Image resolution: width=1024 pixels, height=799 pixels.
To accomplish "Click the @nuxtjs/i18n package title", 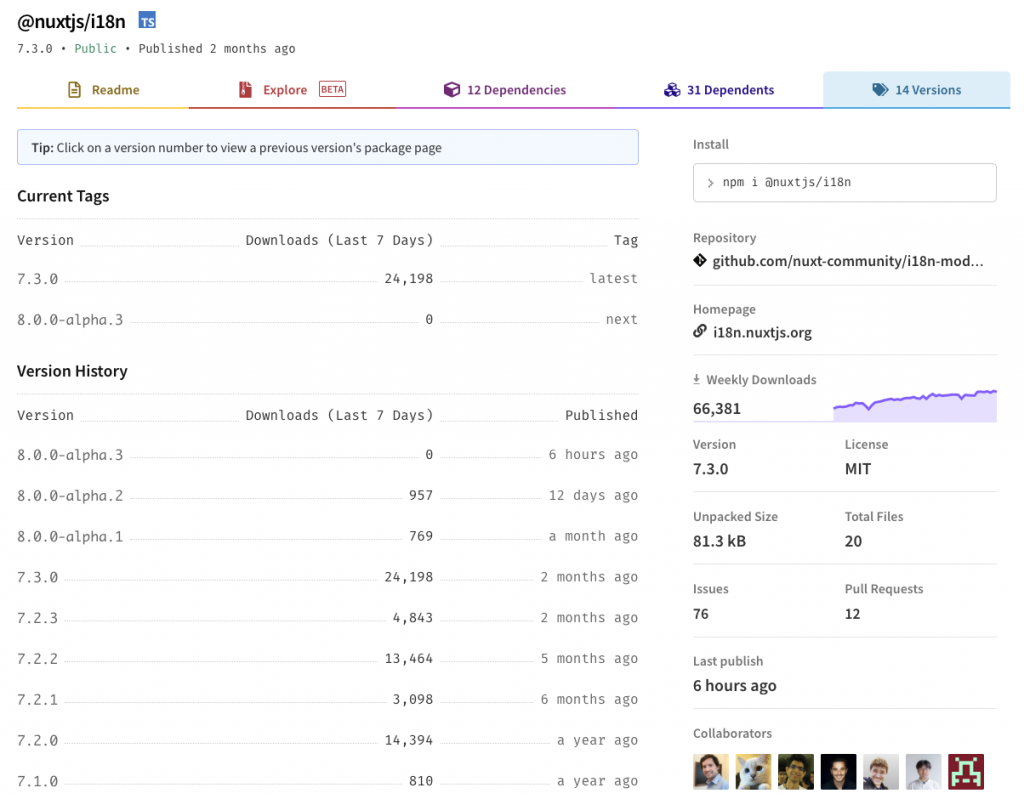I will click(x=71, y=22).
